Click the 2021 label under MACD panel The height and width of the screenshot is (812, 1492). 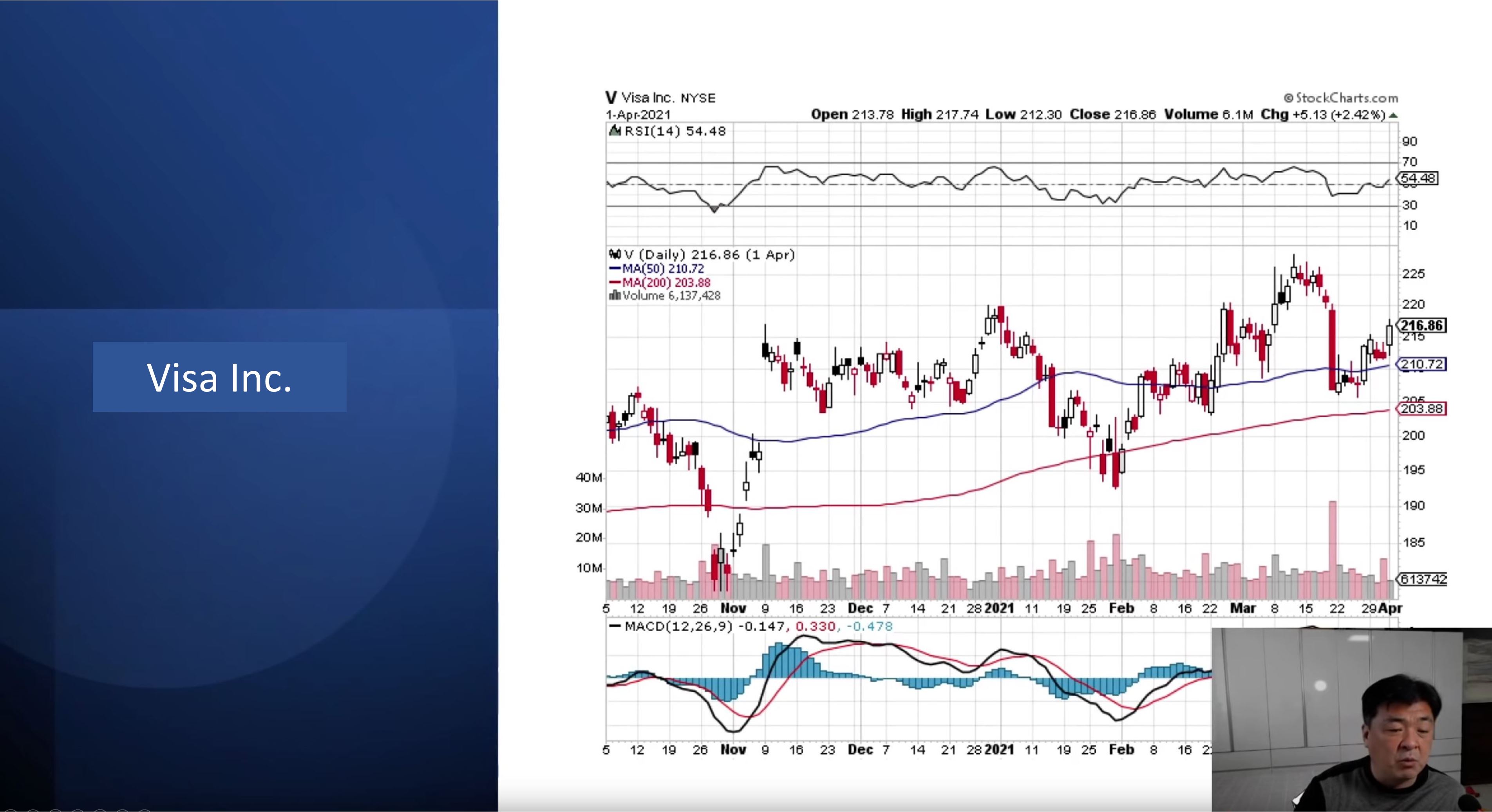pyautogui.click(x=999, y=749)
